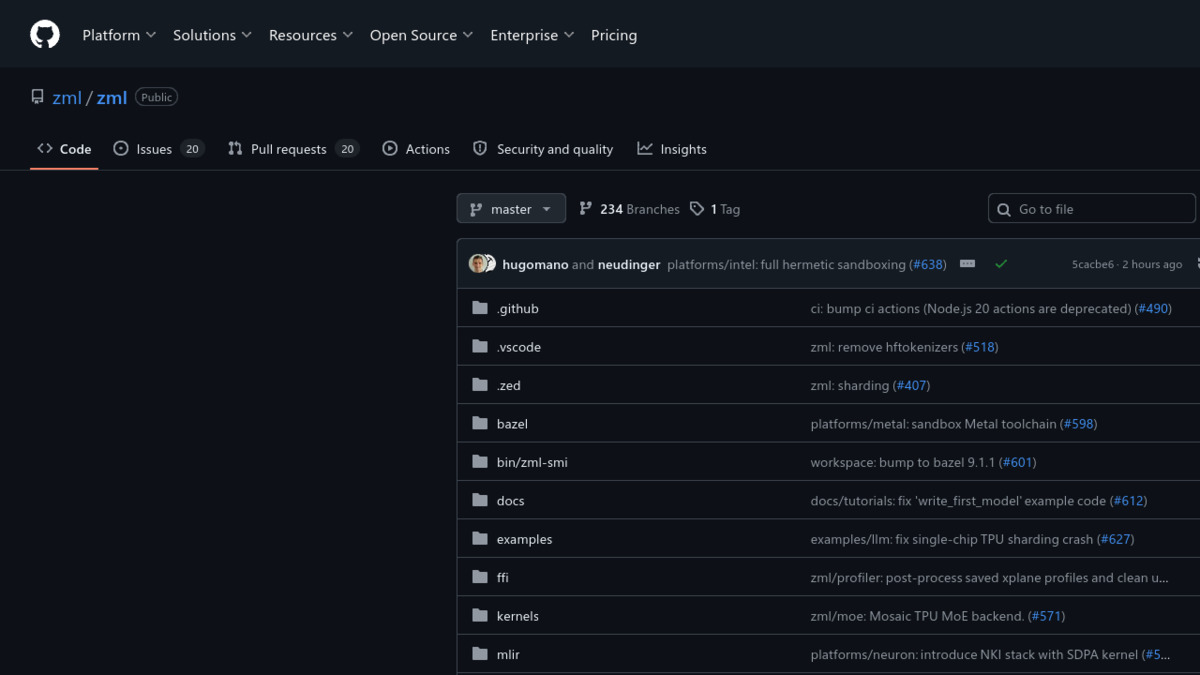1200x675 pixels.
Task: Click the bazel folder icon
Action: (480, 423)
